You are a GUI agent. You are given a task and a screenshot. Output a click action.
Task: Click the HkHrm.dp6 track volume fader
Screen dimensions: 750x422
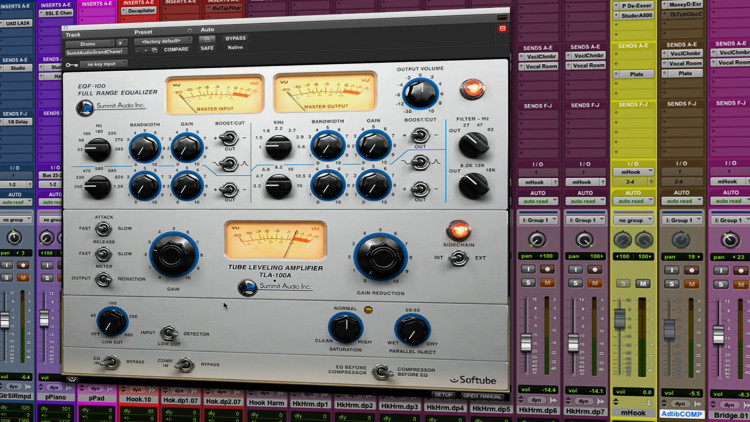coord(526,343)
